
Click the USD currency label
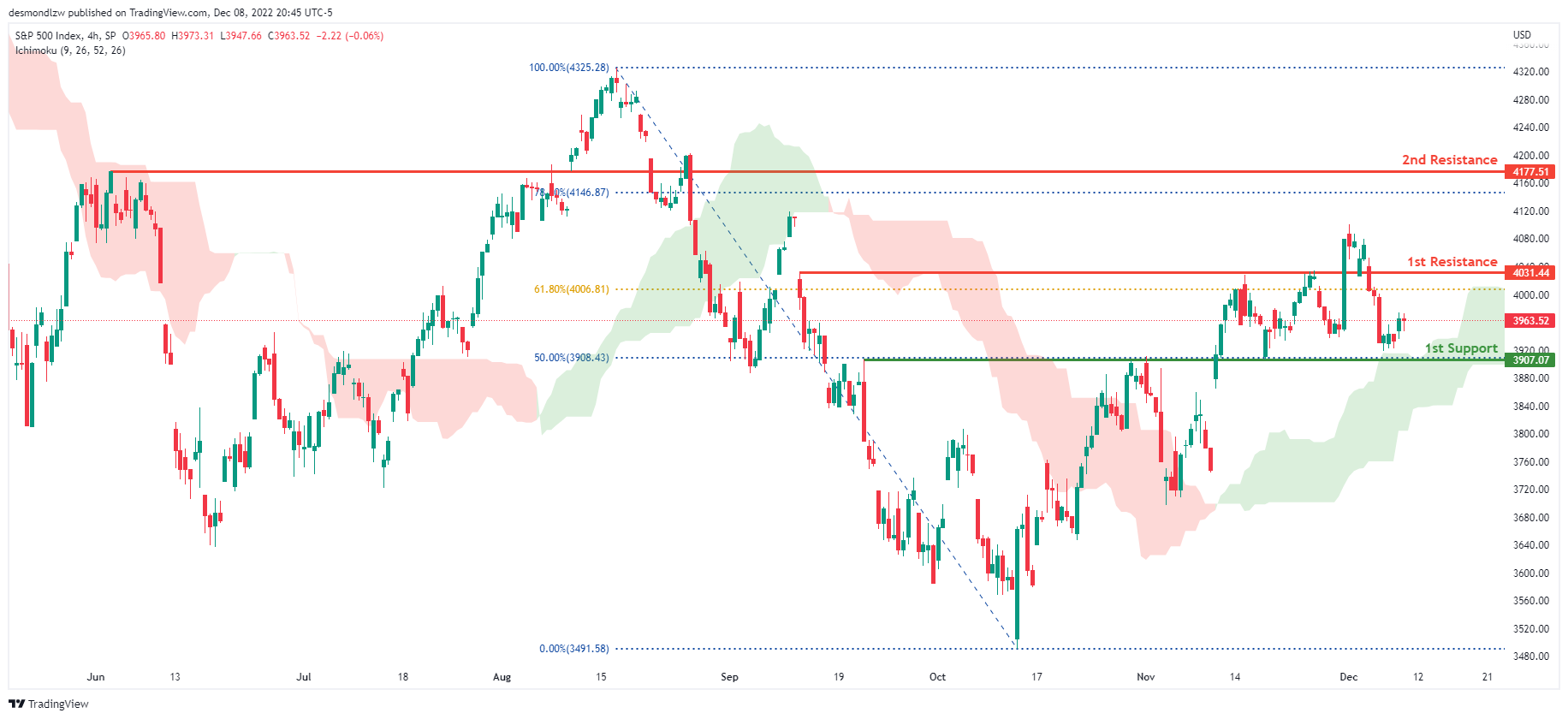pyautogui.click(x=1522, y=35)
